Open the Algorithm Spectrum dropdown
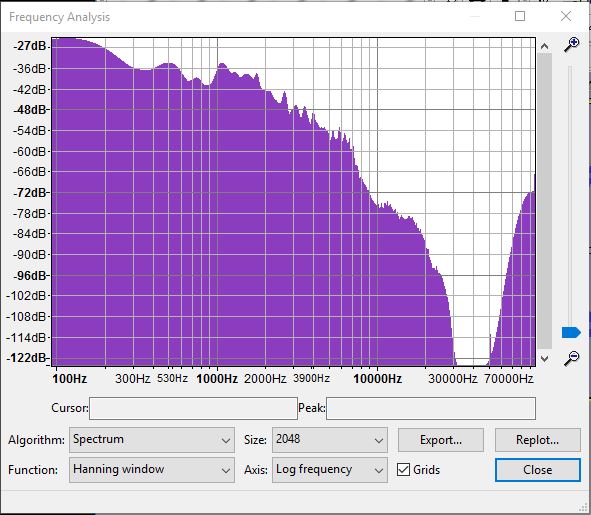The image size is (591, 515). pos(152,440)
